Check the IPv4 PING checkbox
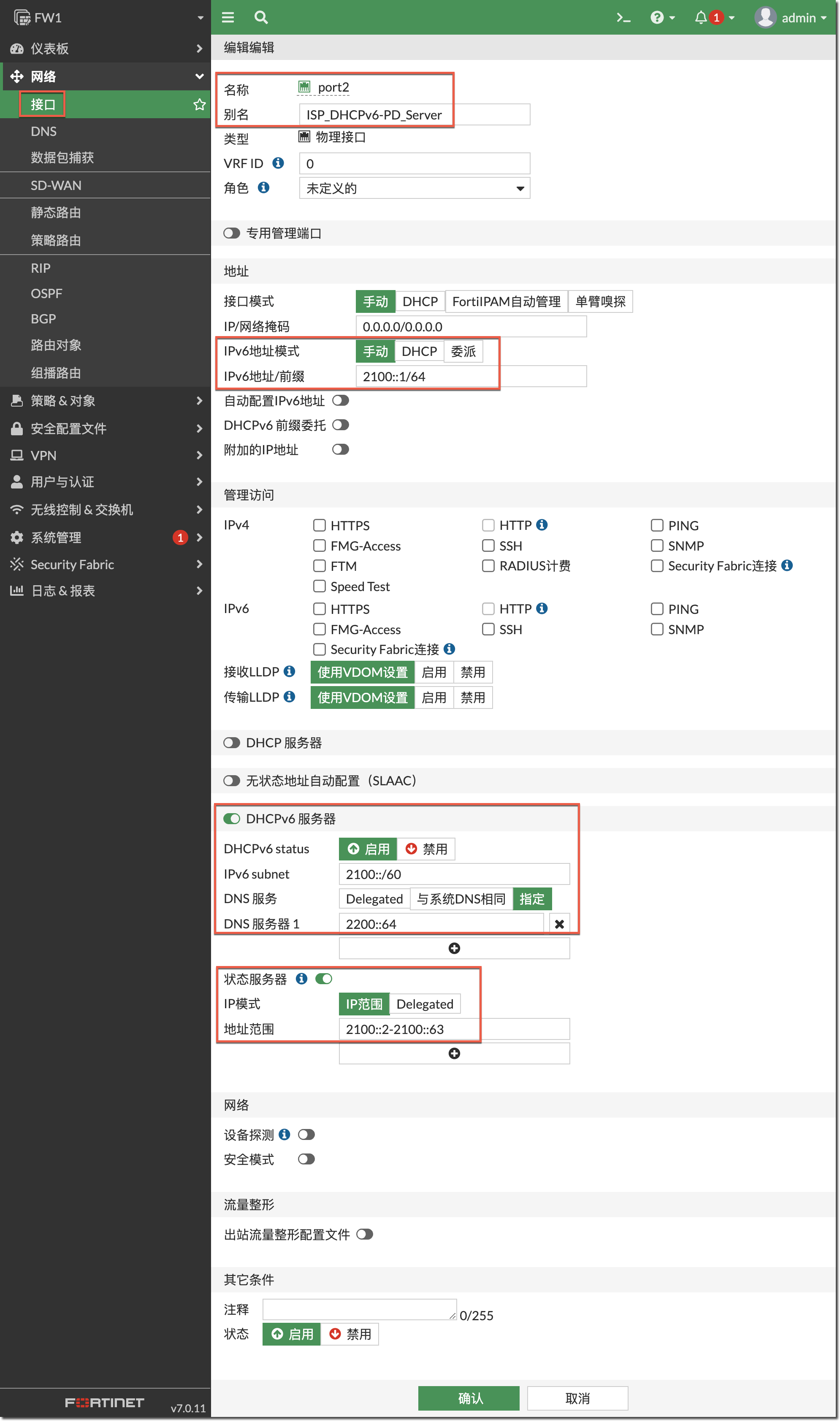 point(657,525)
